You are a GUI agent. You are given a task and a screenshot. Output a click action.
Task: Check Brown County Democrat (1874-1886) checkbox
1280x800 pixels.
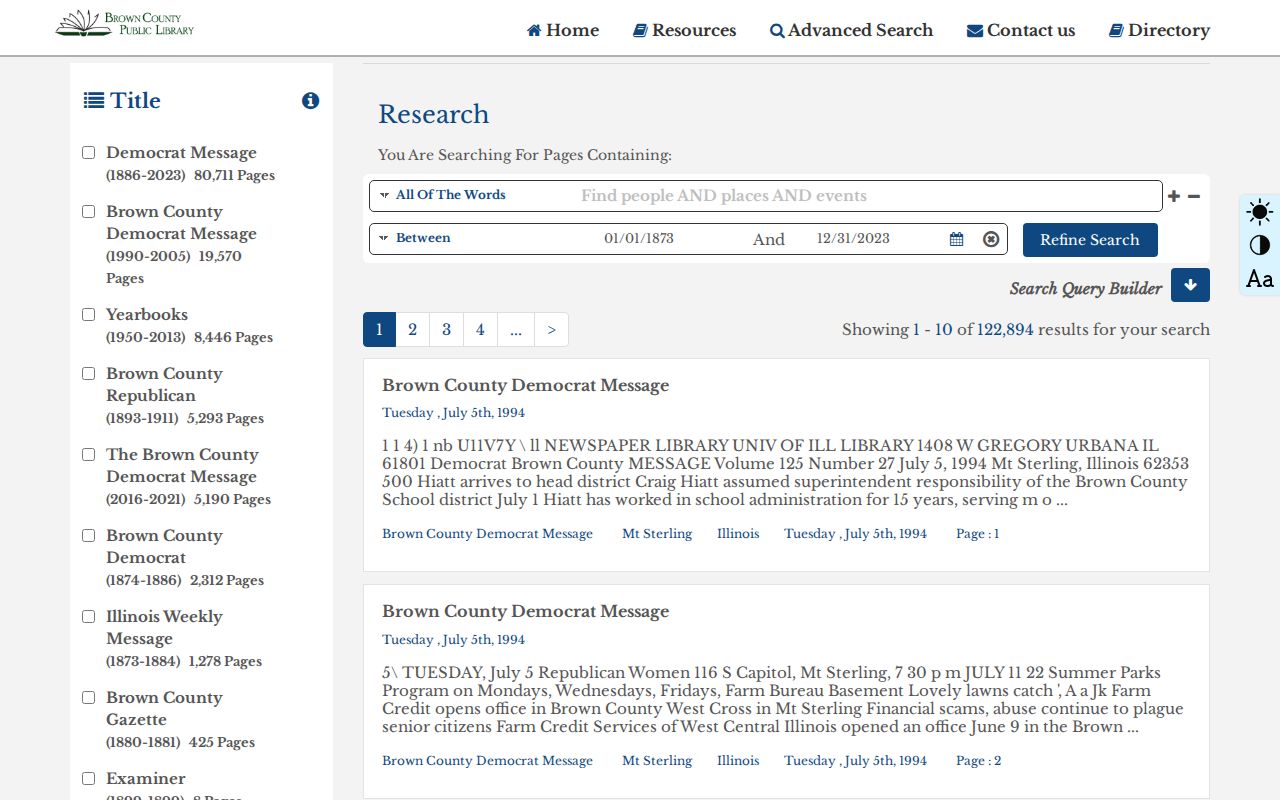click(88, 536)
